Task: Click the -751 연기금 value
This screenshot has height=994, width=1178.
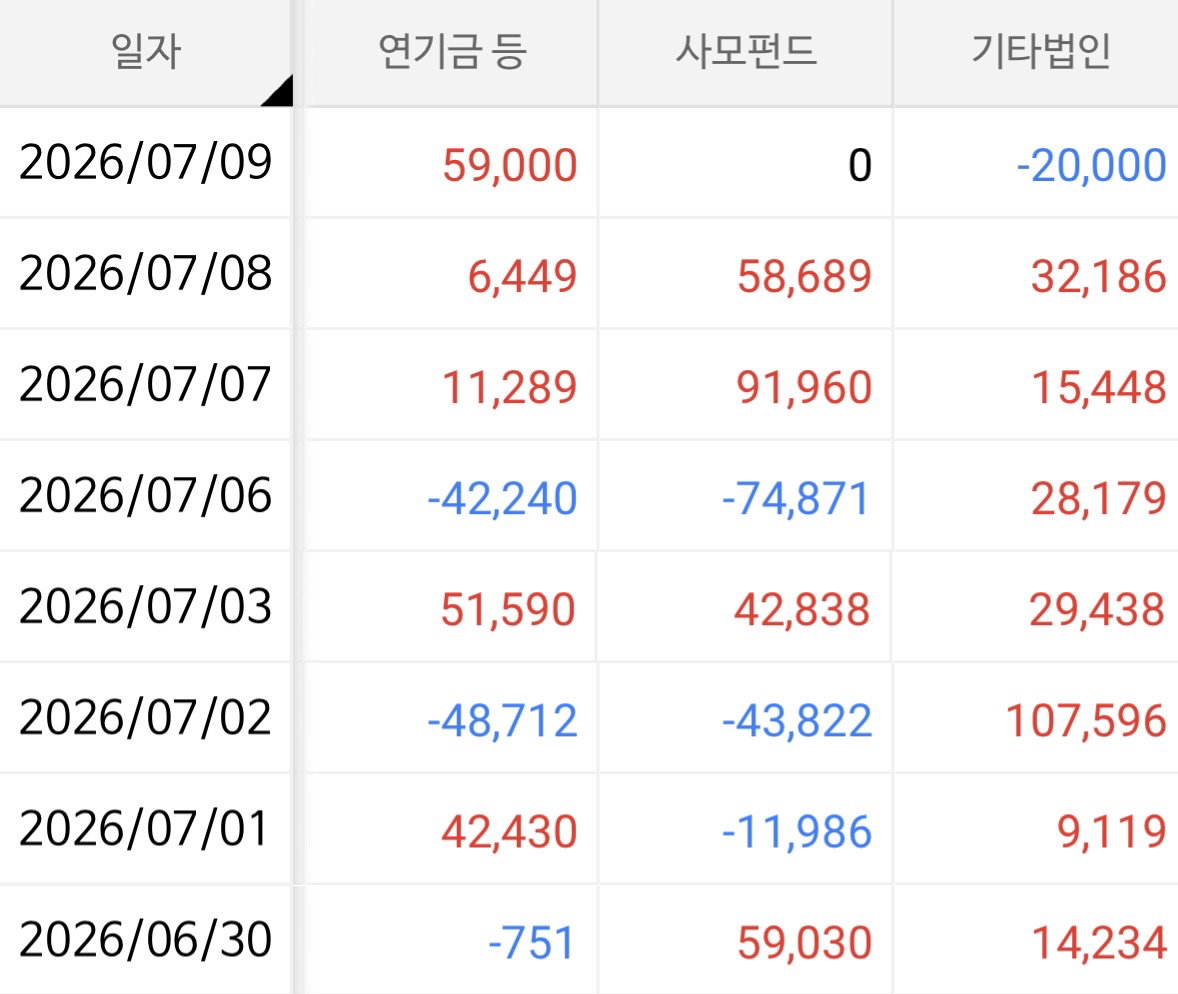Action: (531, 943)
